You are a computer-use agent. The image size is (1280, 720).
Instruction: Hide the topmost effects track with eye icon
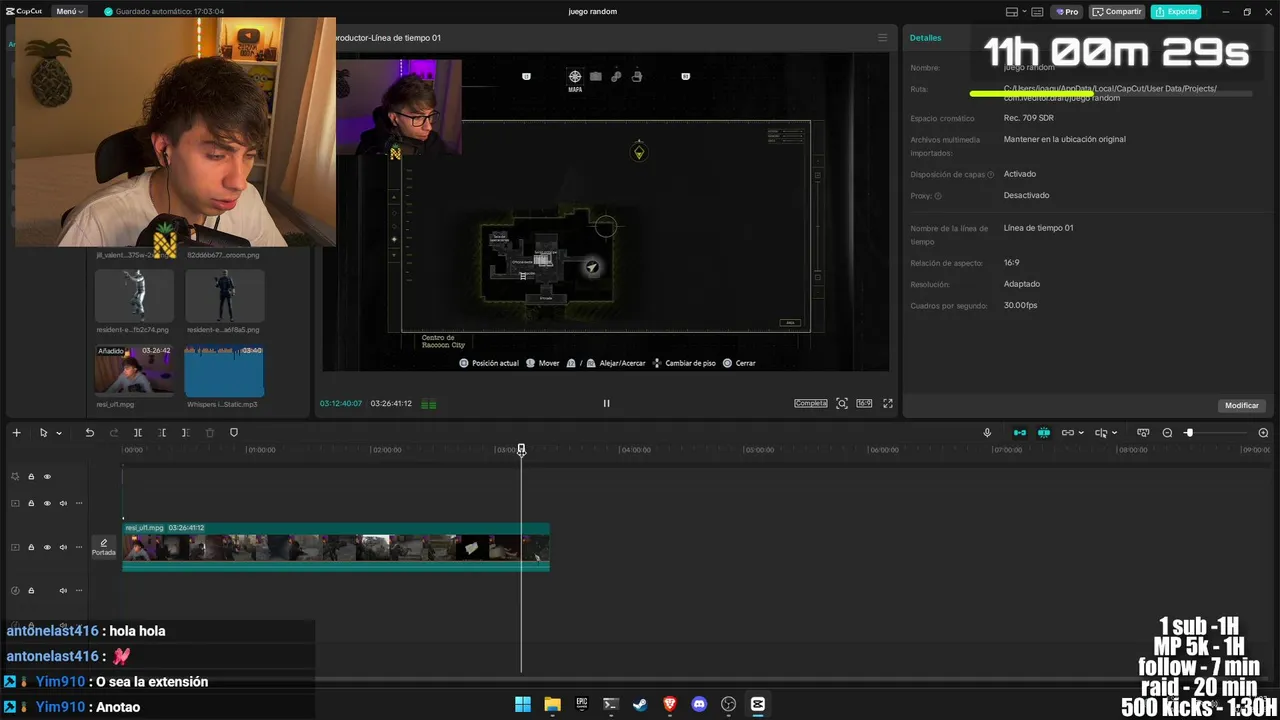[x=47, y=477]
